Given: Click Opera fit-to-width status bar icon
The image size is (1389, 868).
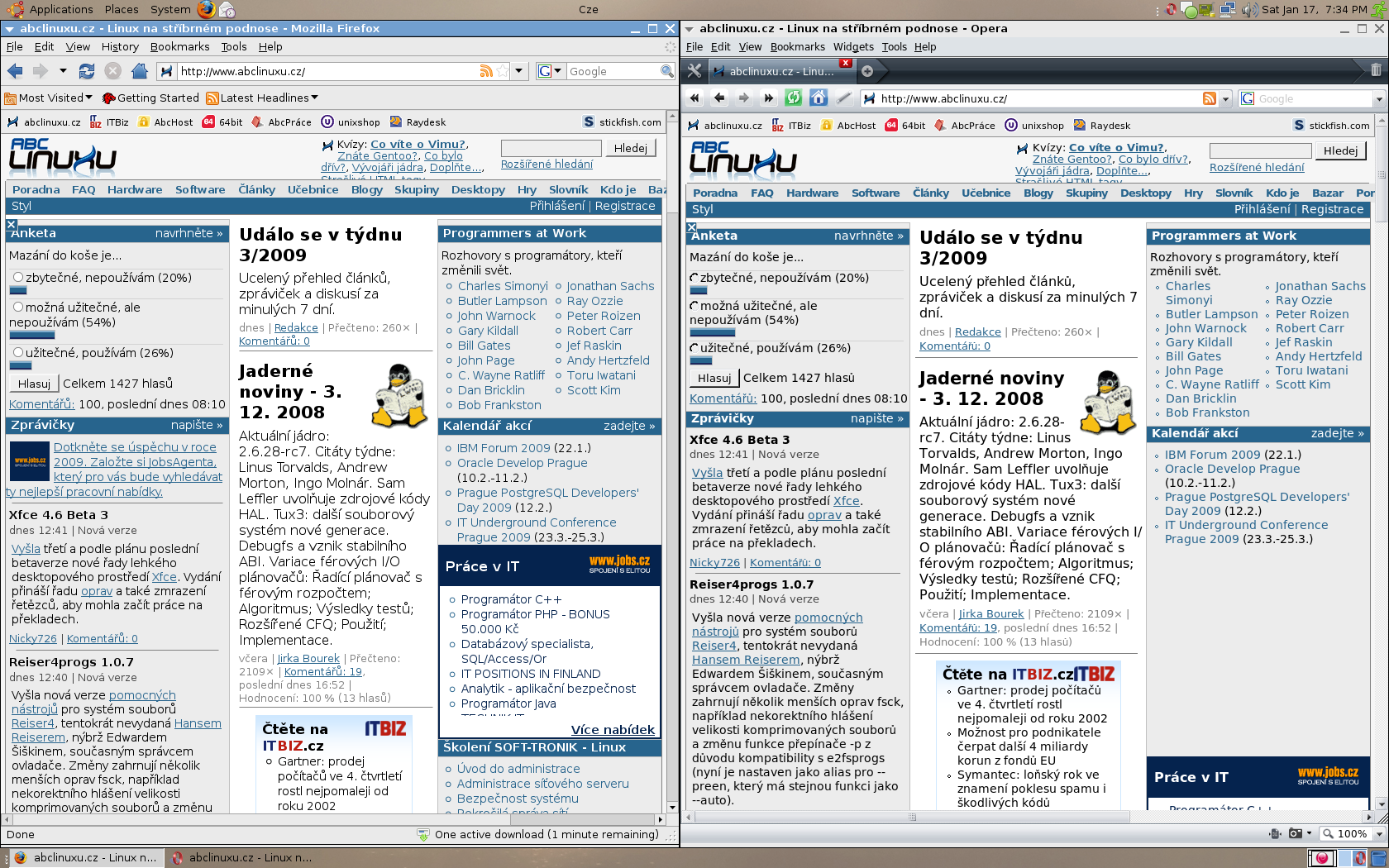Looking at the screenshot, I should click(x=1273, y=833).
